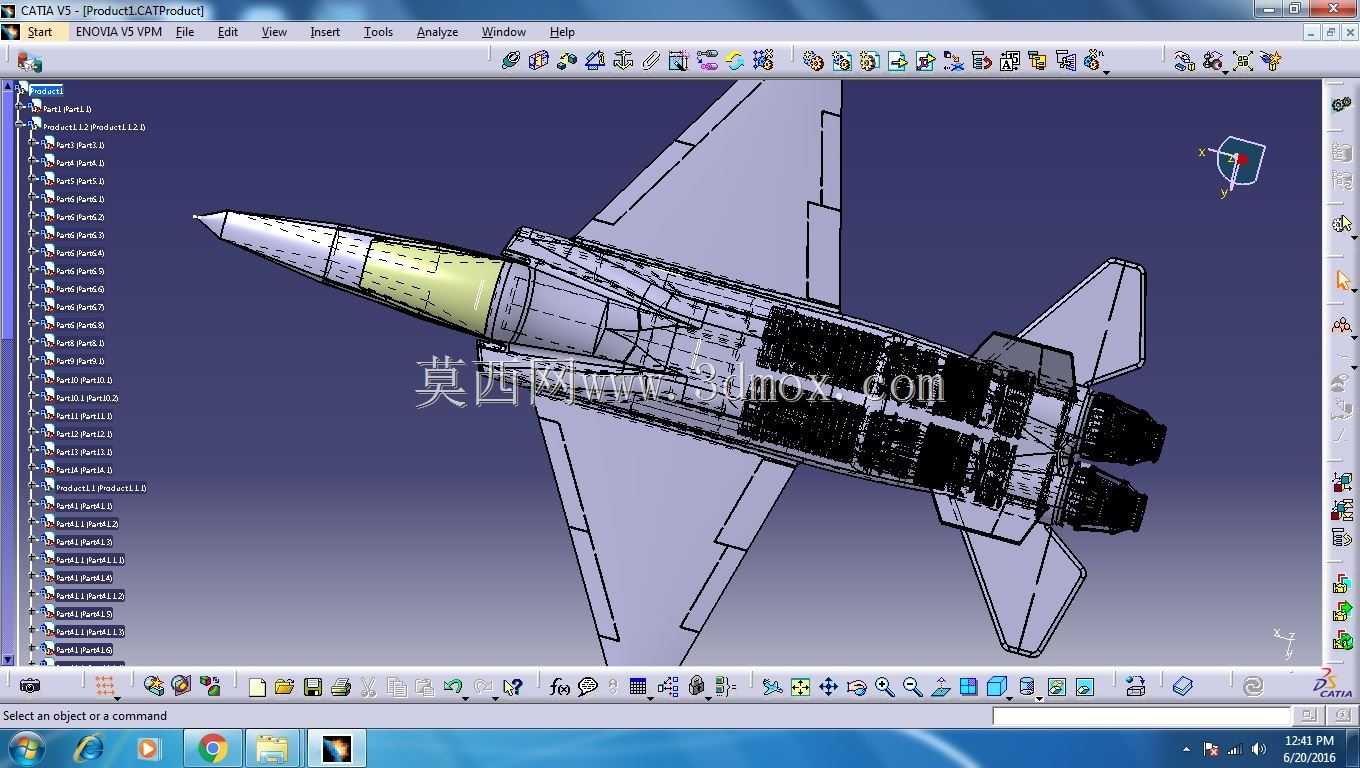Open the ENOVIA V5 VPM menu

119,32
